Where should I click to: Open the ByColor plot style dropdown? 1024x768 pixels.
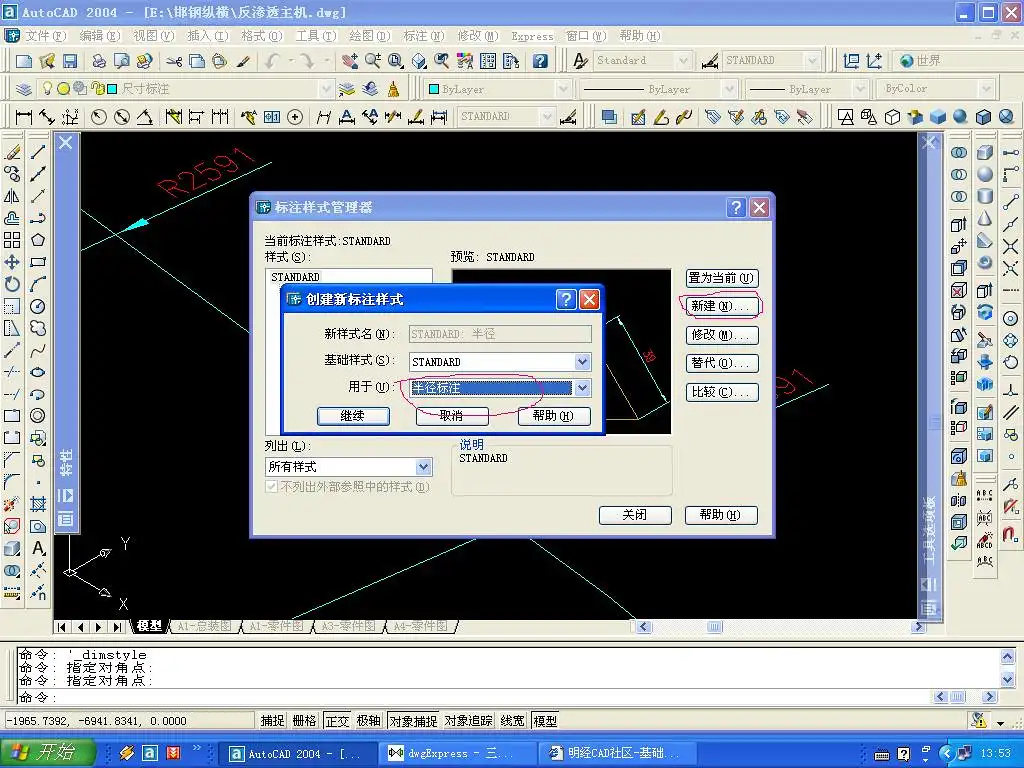point(986,89)
